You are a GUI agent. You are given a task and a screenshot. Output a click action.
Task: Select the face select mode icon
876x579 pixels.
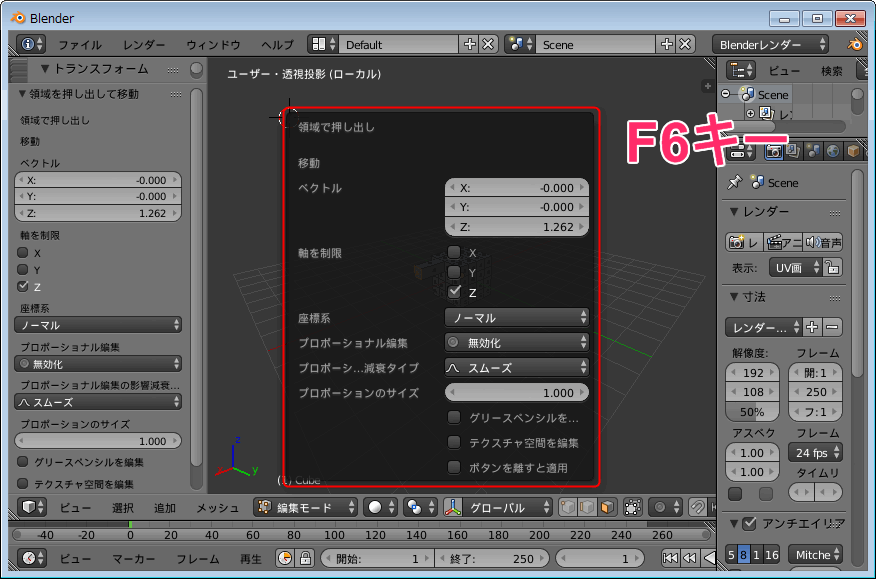[607, 507]
